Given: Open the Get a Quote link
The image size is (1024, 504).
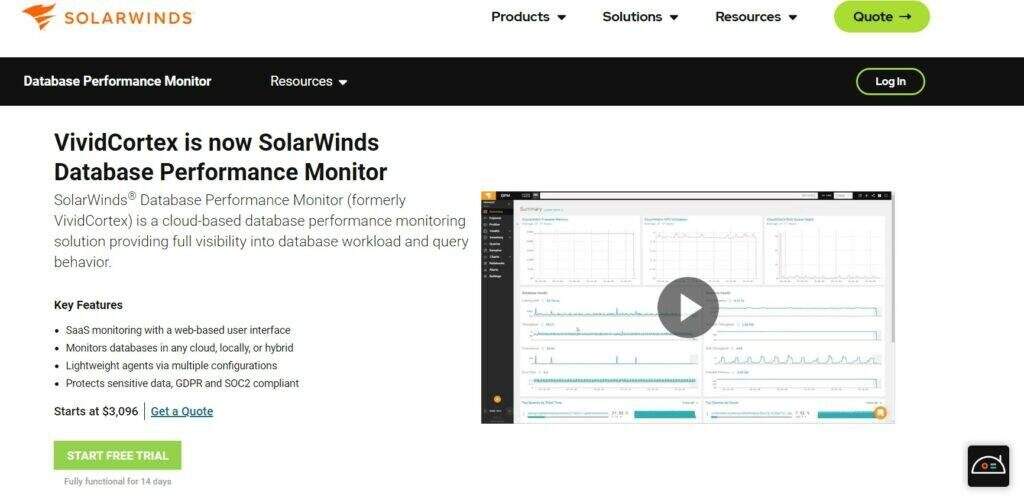Looking at the screenshot, I should [x=182, y=411].
